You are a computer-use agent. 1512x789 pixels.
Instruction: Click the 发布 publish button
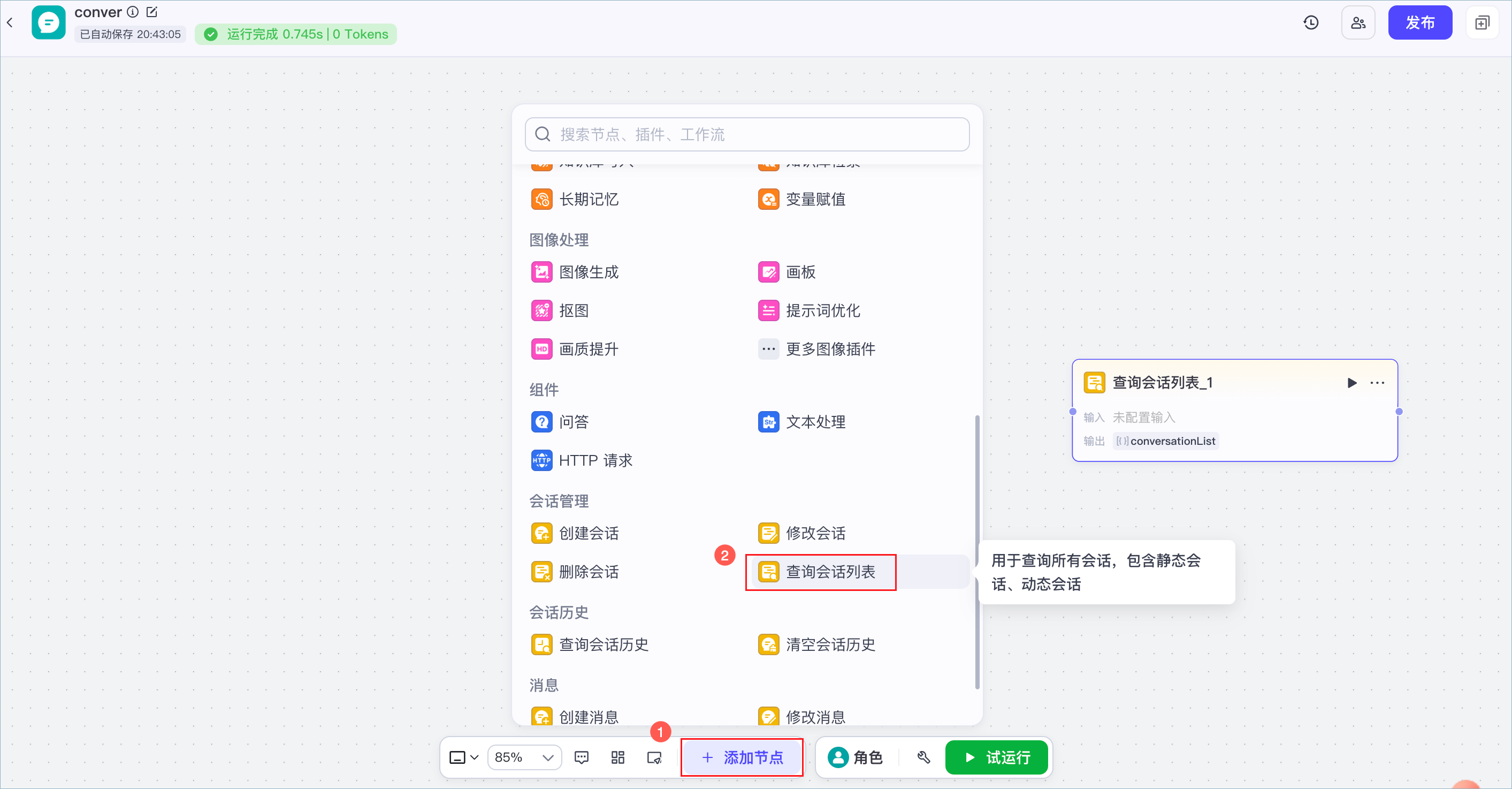tap(1420, 22)
